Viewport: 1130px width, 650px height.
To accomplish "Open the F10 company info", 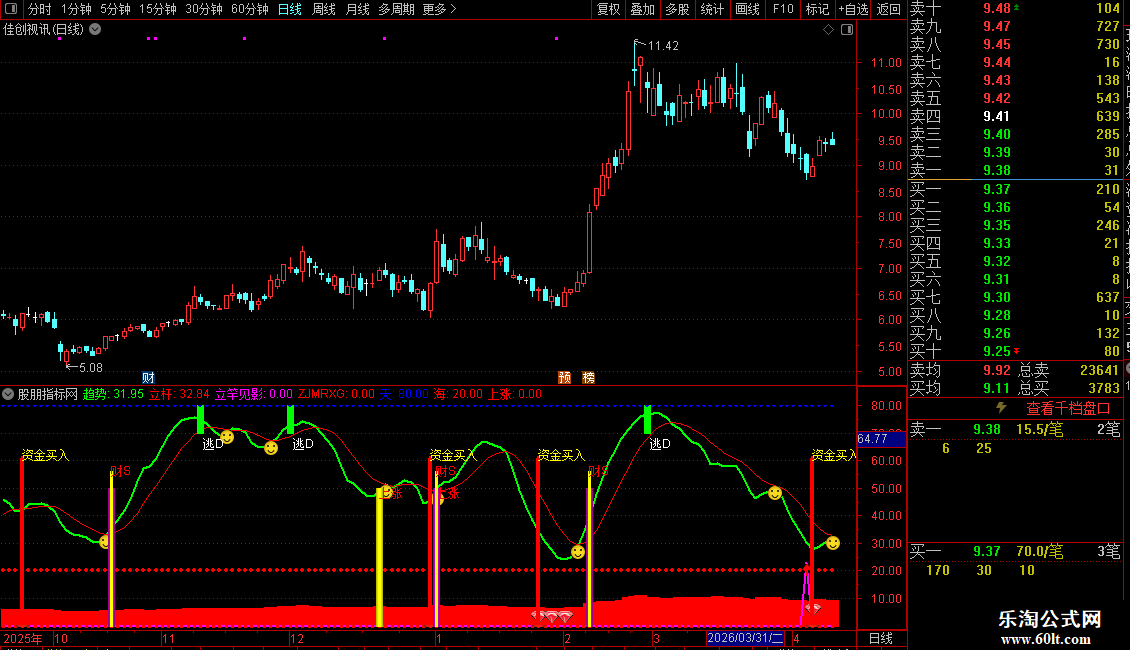I will (783, 9).
